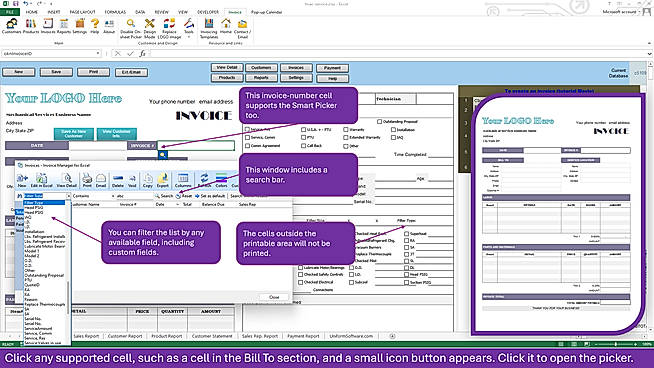Screen dimensions: 654x368
Task: Open Settings briefcase icon in ribbon
Action: [80, 26]
